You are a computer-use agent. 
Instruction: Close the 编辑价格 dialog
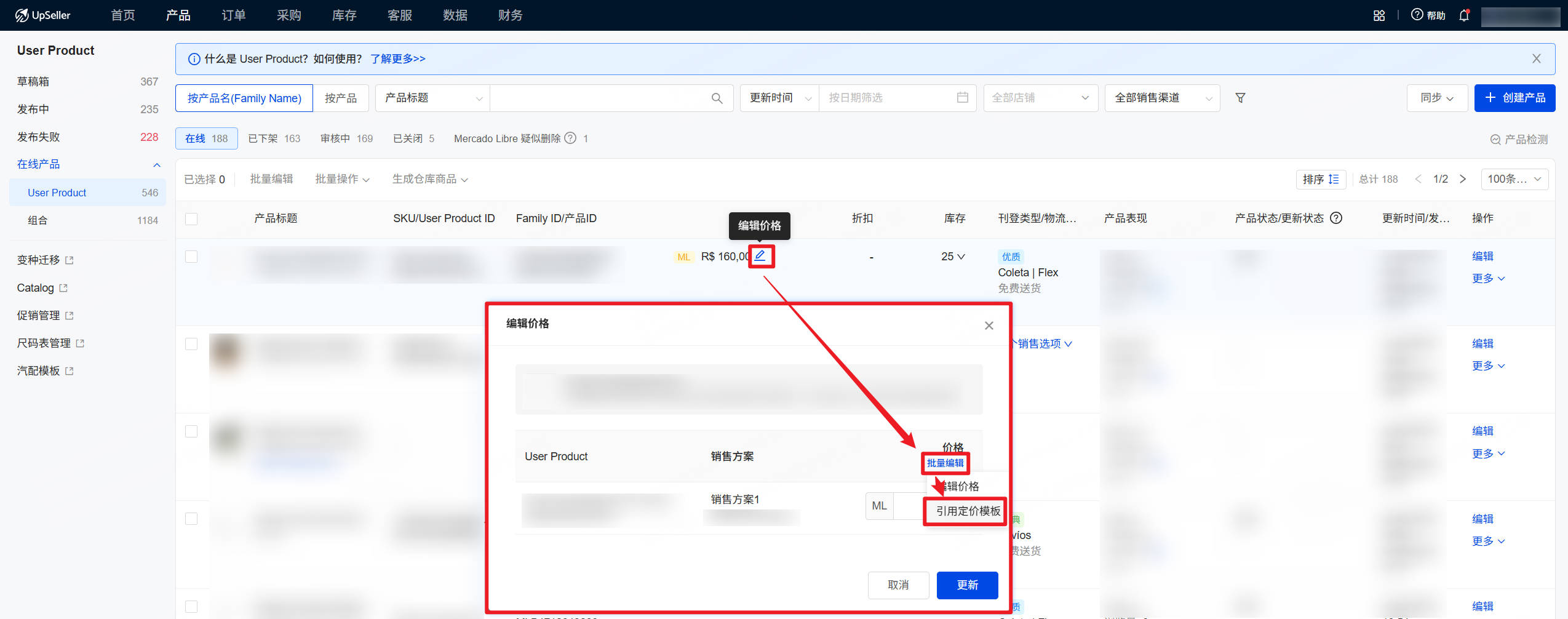click(989, 325)
